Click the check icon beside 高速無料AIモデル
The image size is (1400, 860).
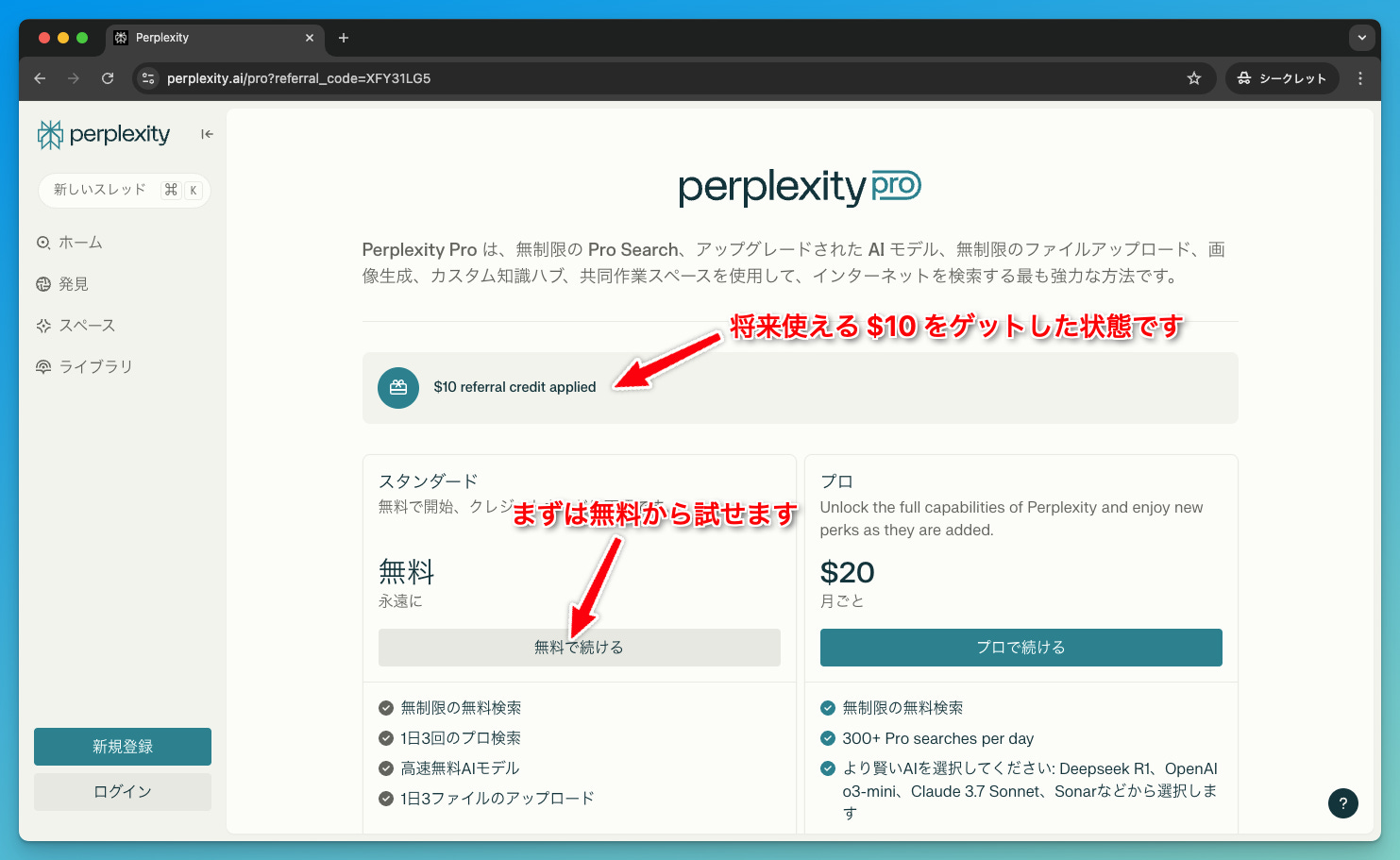pyautogui.click(x=386, y=768)
